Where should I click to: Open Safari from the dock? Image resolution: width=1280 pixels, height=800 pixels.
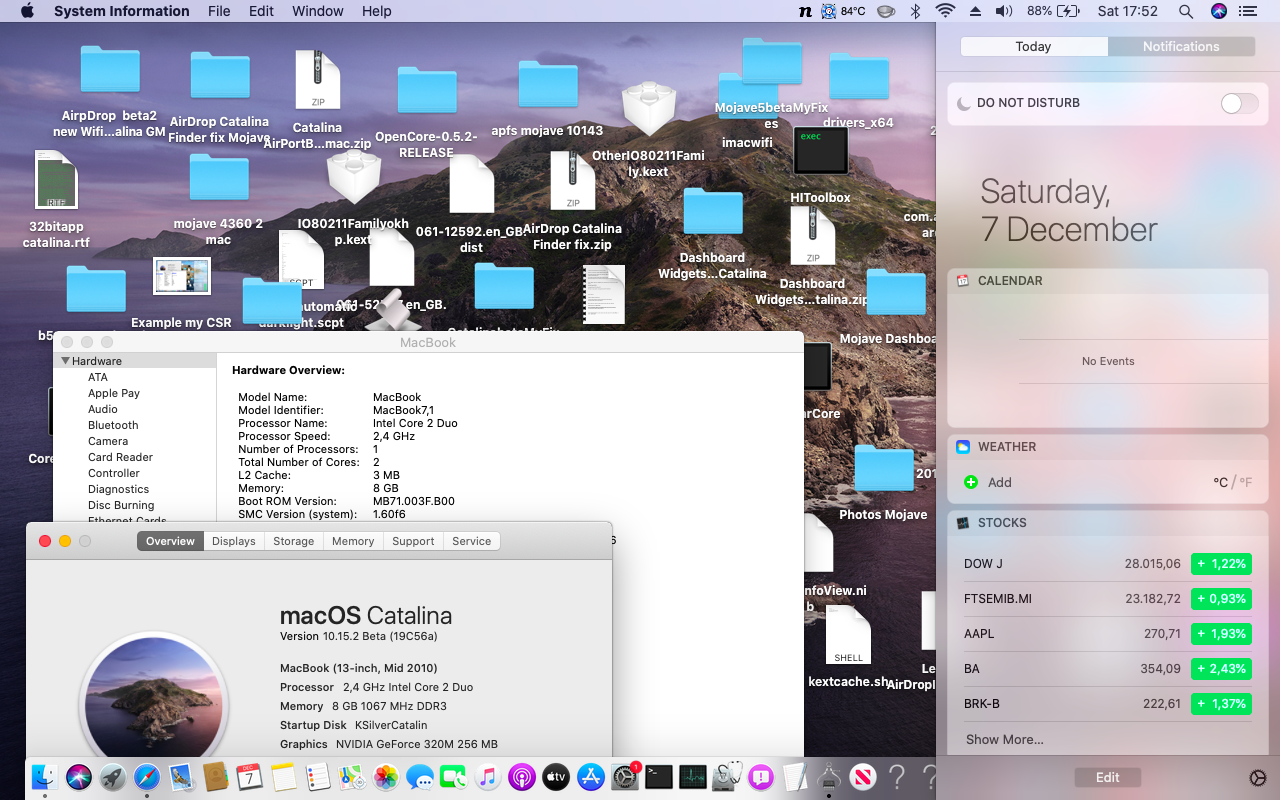click(x=147, y=776)
